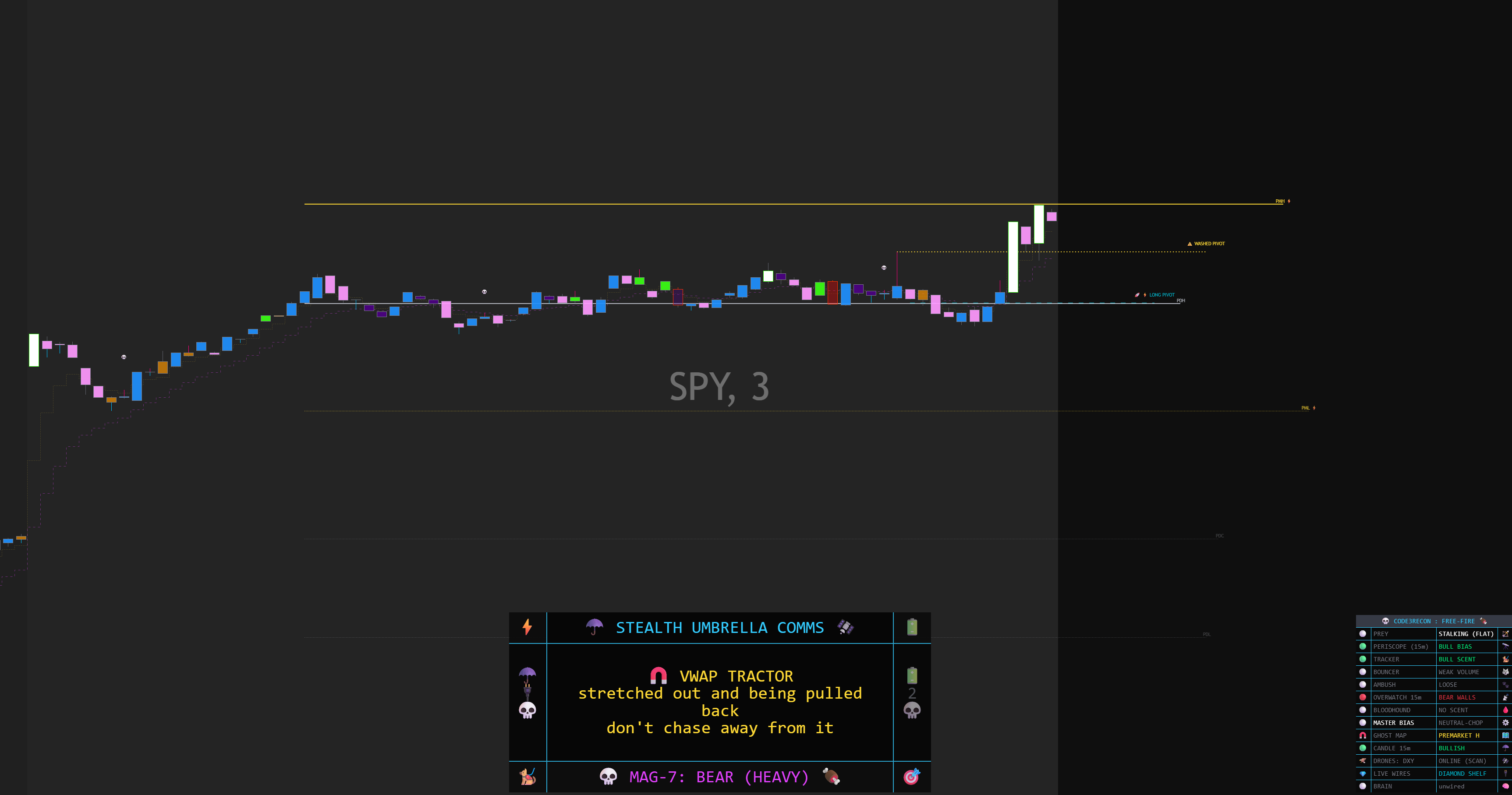Click the MAG-7: BEAR (HEAVY) text
Screen dimensions: 1512x795
(x=719, y=777)
